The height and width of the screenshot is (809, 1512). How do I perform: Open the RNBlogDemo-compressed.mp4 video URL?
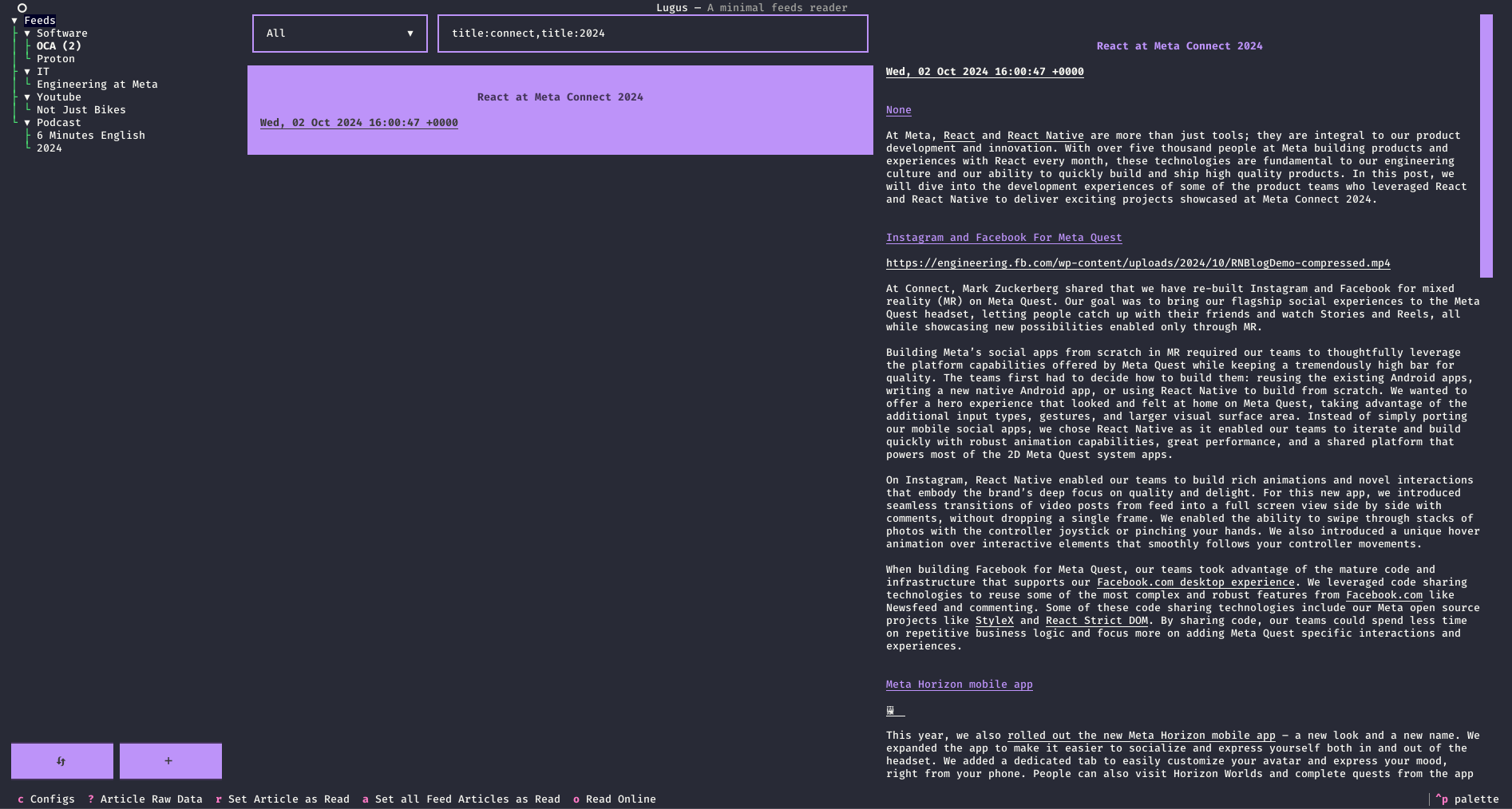[x=1138, y=263]
